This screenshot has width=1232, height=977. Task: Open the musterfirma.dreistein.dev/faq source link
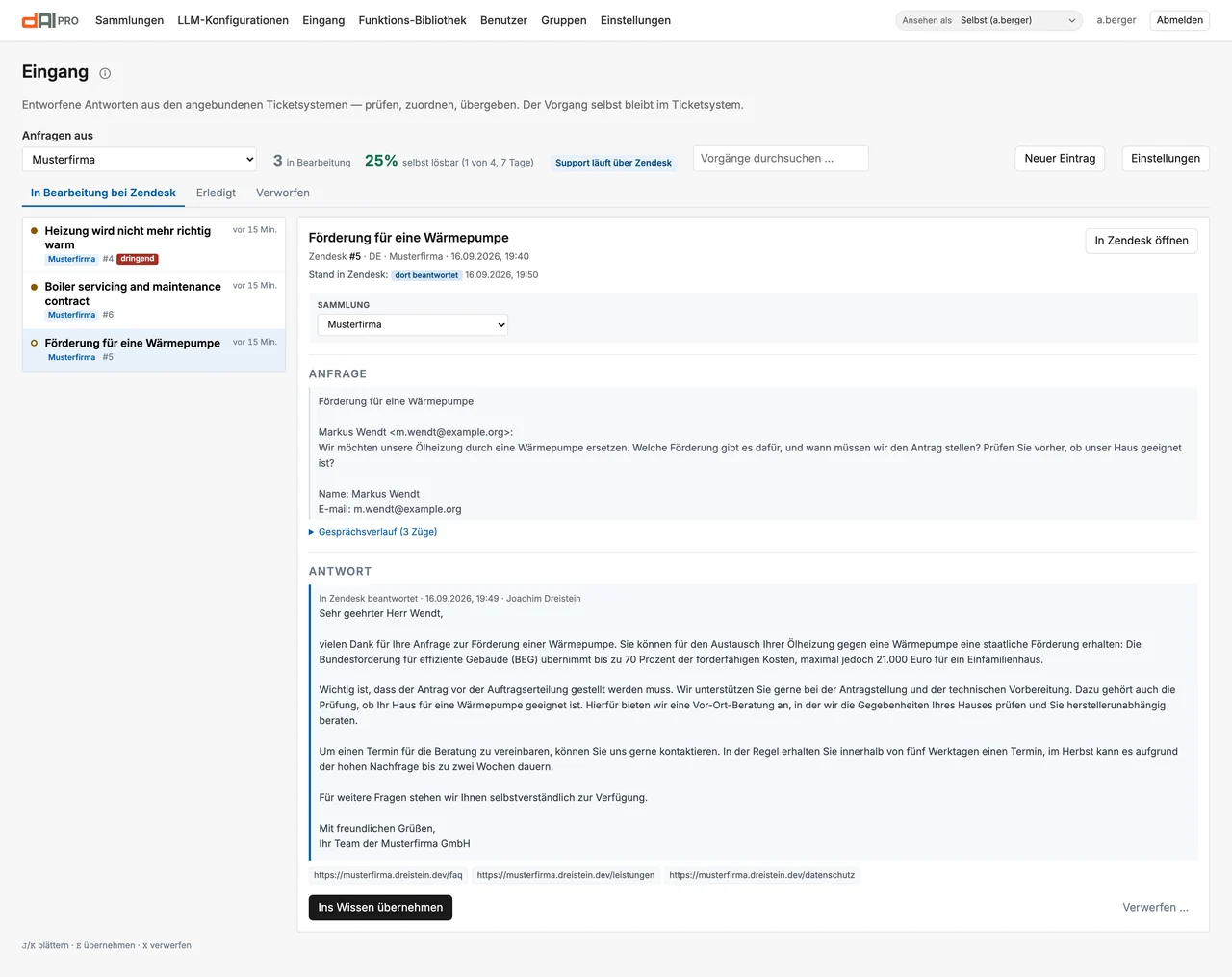[x=388, y=875]
